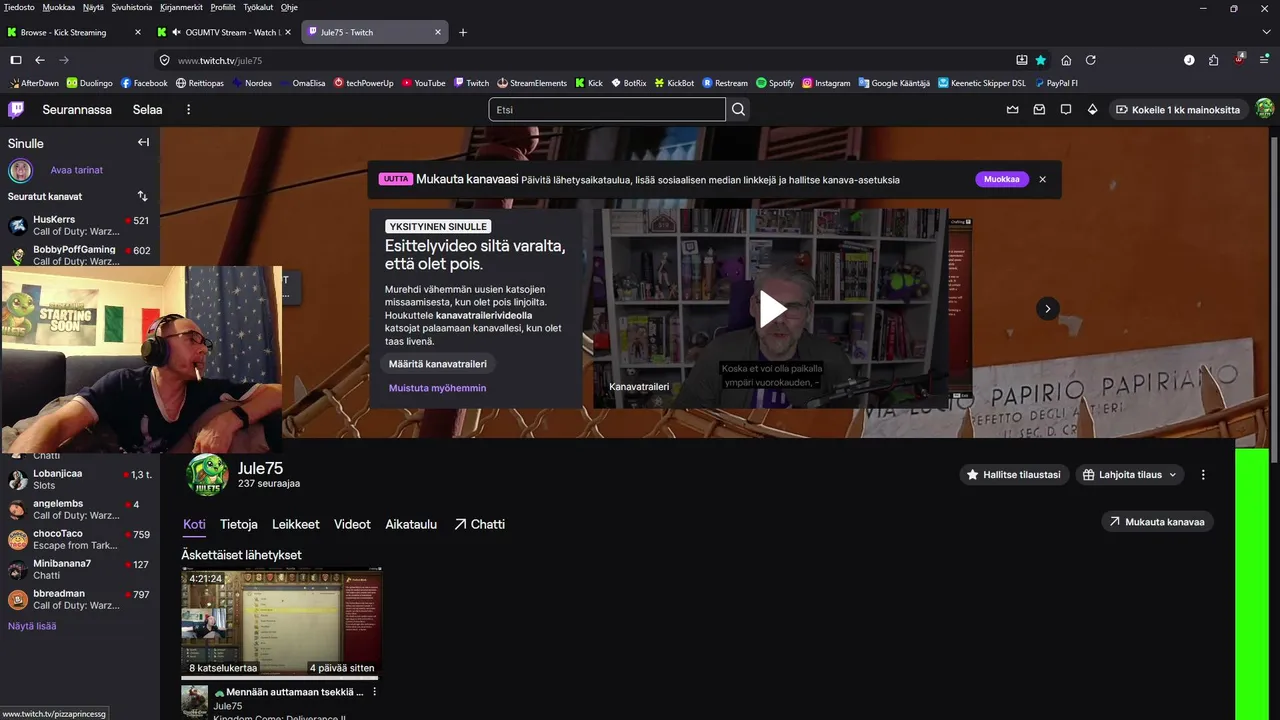Click the install-app icon in address bar
1280x720 pixels.
[1022, 60]
